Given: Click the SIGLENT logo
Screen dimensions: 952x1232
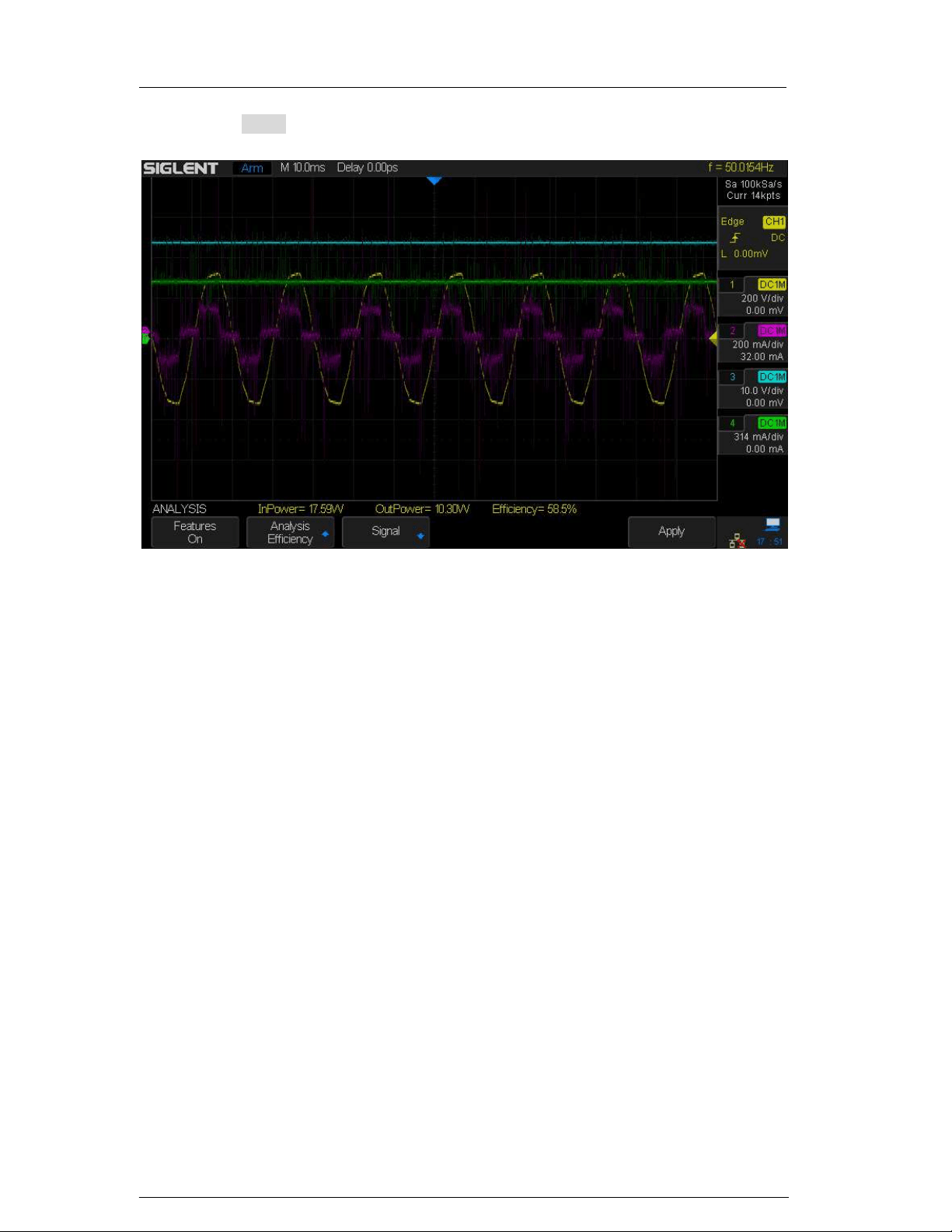Looking at the screenshot, I should [x=180, y=168].
